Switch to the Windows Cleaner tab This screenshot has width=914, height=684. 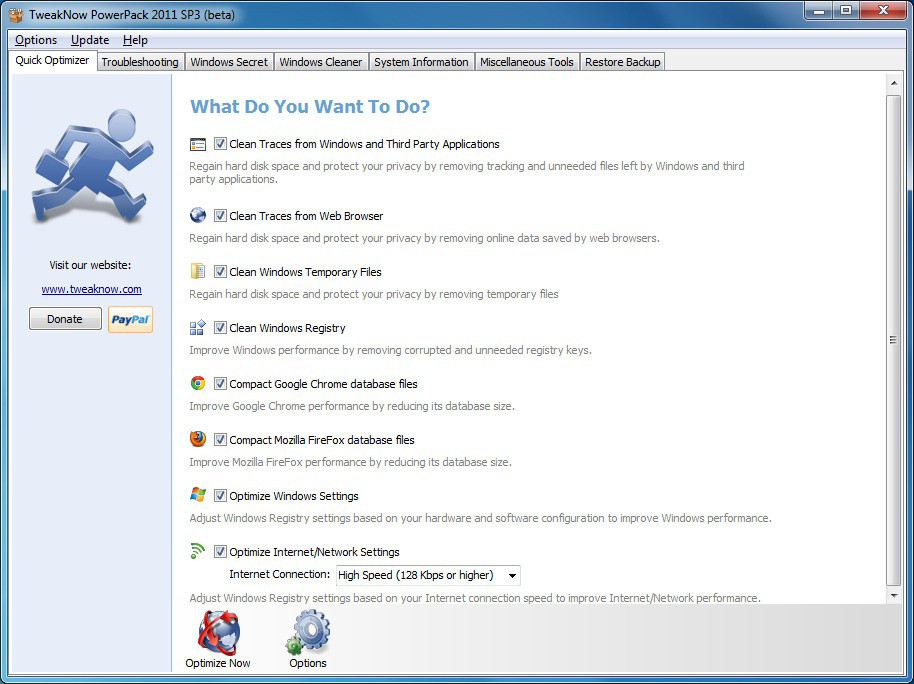[x=320, y=62]
